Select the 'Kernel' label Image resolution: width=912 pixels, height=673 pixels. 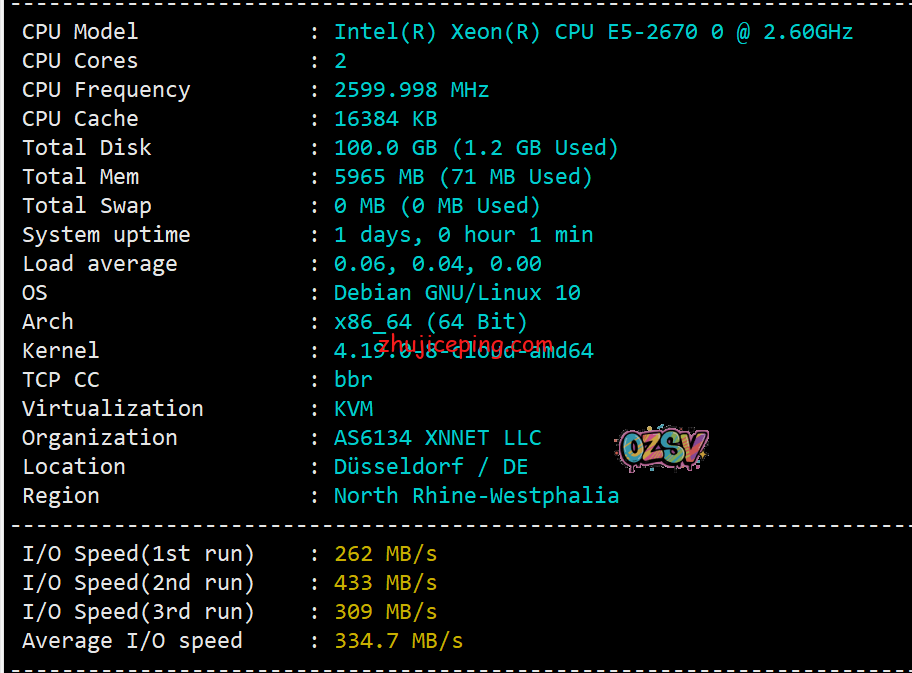[x=60, y=351]
